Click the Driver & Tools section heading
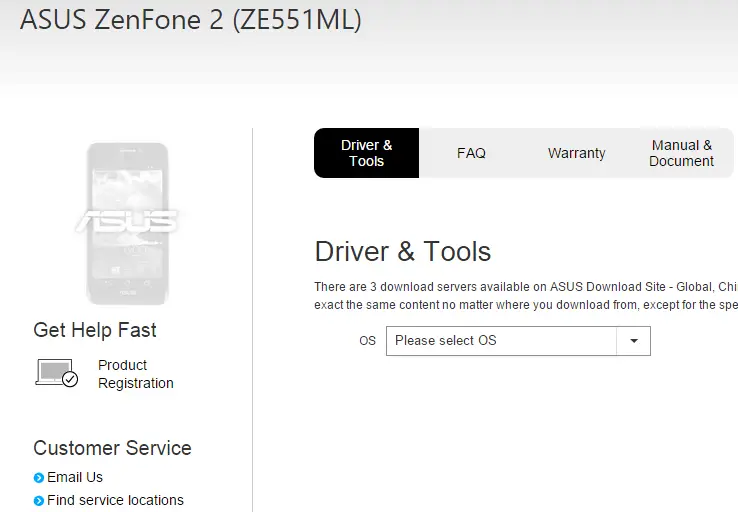This screenshot has height=512, width=738. [x=402, y=251]
